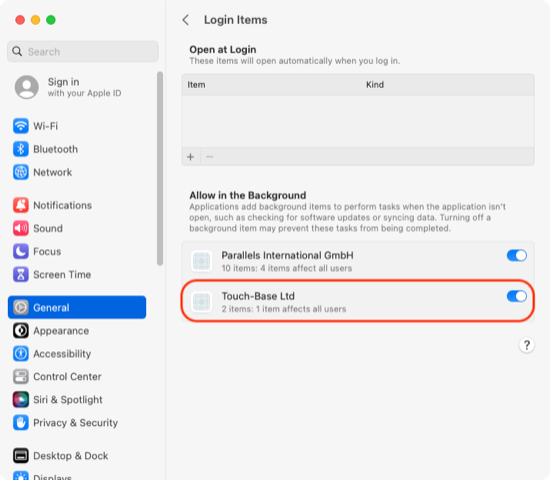
Task: Click the Parallels International GmbH name text
Action: (287, 255)
